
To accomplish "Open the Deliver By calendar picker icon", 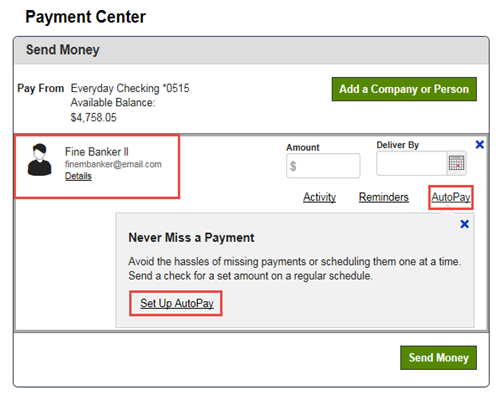I will pyautogui.click(x=456, y=163).
